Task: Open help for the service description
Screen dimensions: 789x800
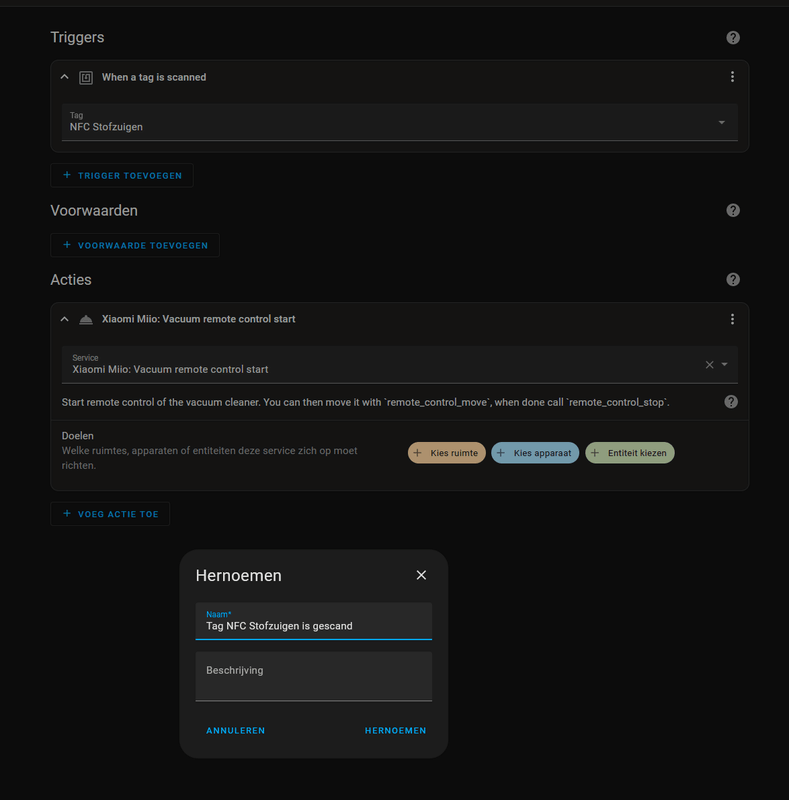Action: 731,402
